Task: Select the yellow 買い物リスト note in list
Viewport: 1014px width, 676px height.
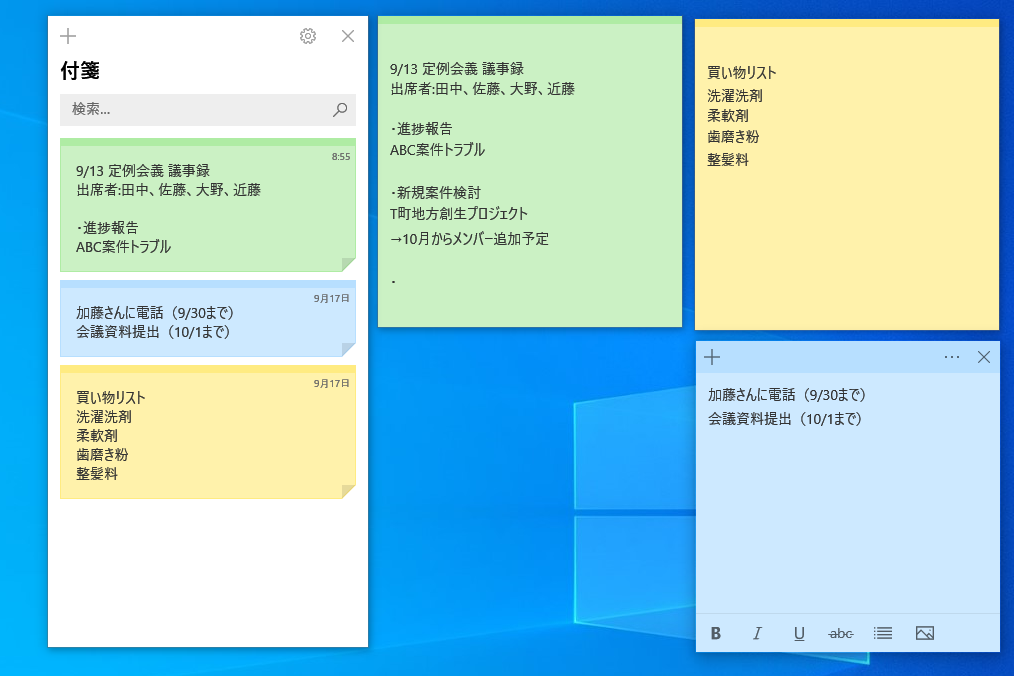Action: (x=207, y=435)
